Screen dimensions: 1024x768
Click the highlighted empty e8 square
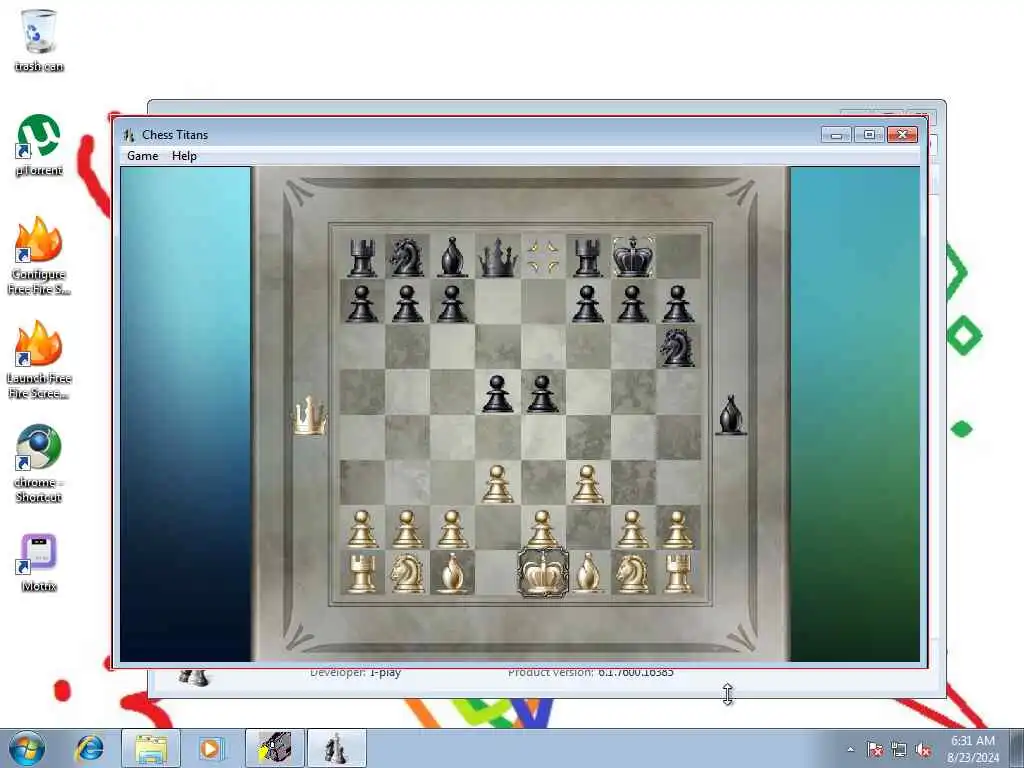pyautogui.click(x=543, y=257)
